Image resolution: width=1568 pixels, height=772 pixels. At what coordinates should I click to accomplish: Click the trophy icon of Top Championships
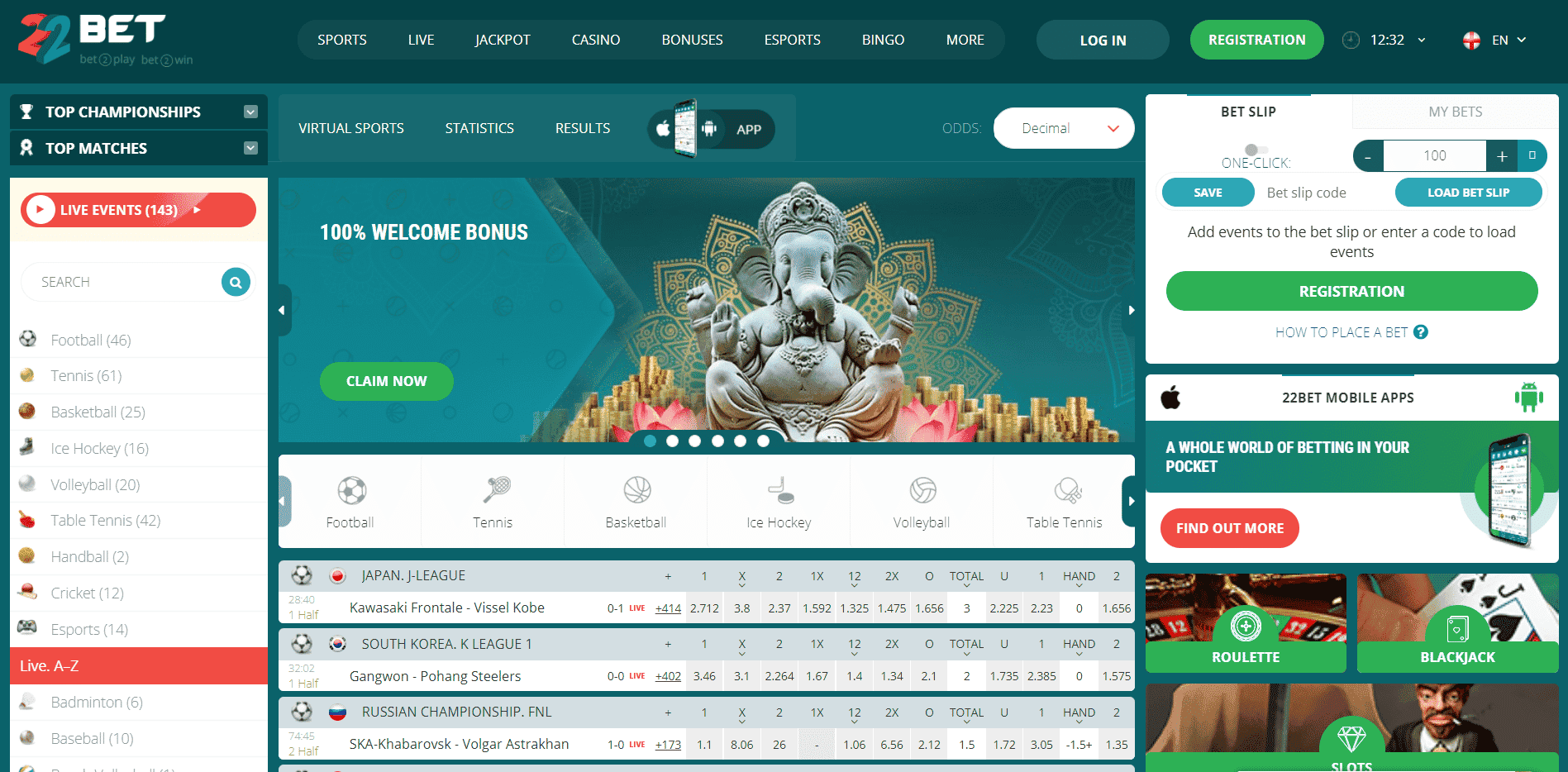click(26, 112)
